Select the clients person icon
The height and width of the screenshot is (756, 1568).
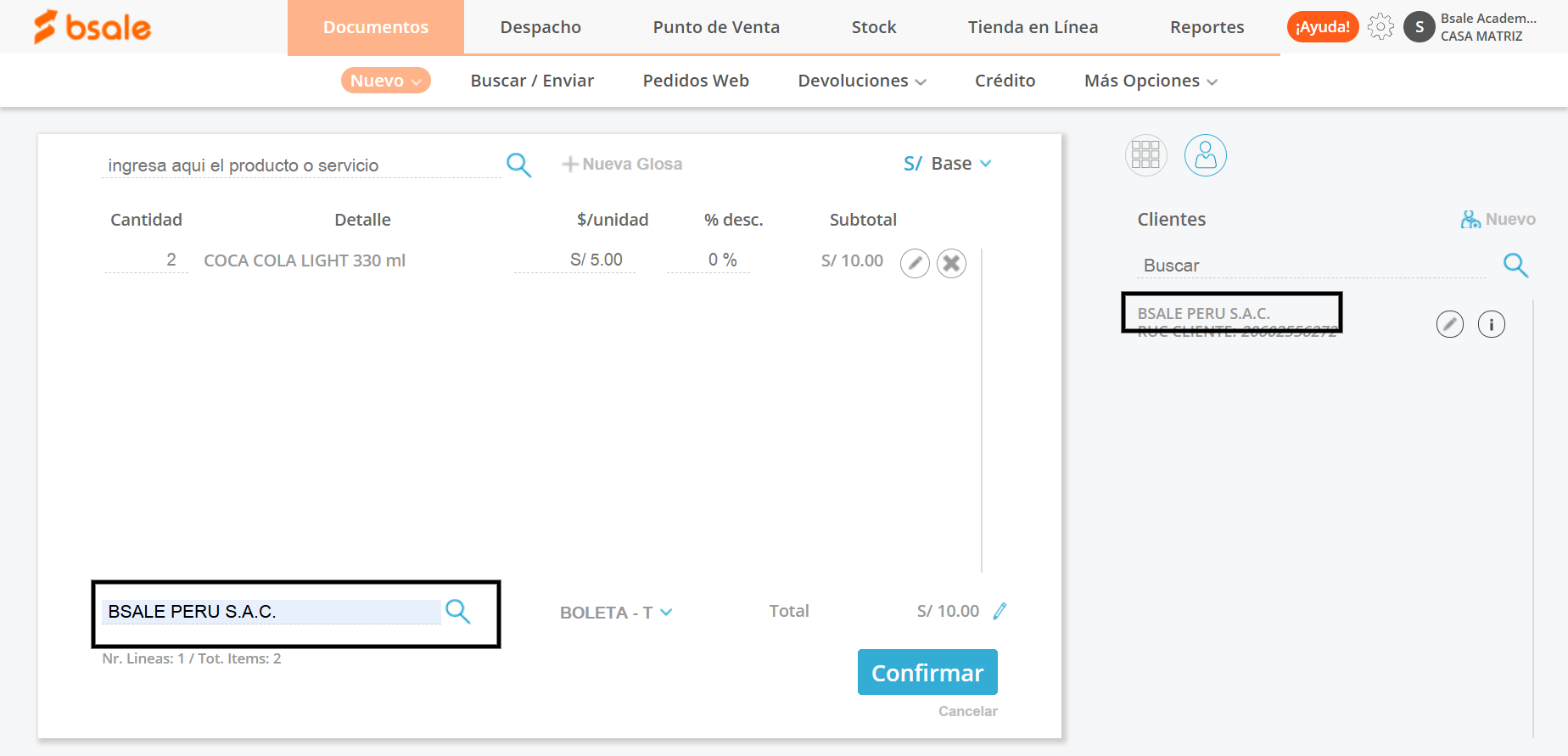click(x=1205, y=155)
